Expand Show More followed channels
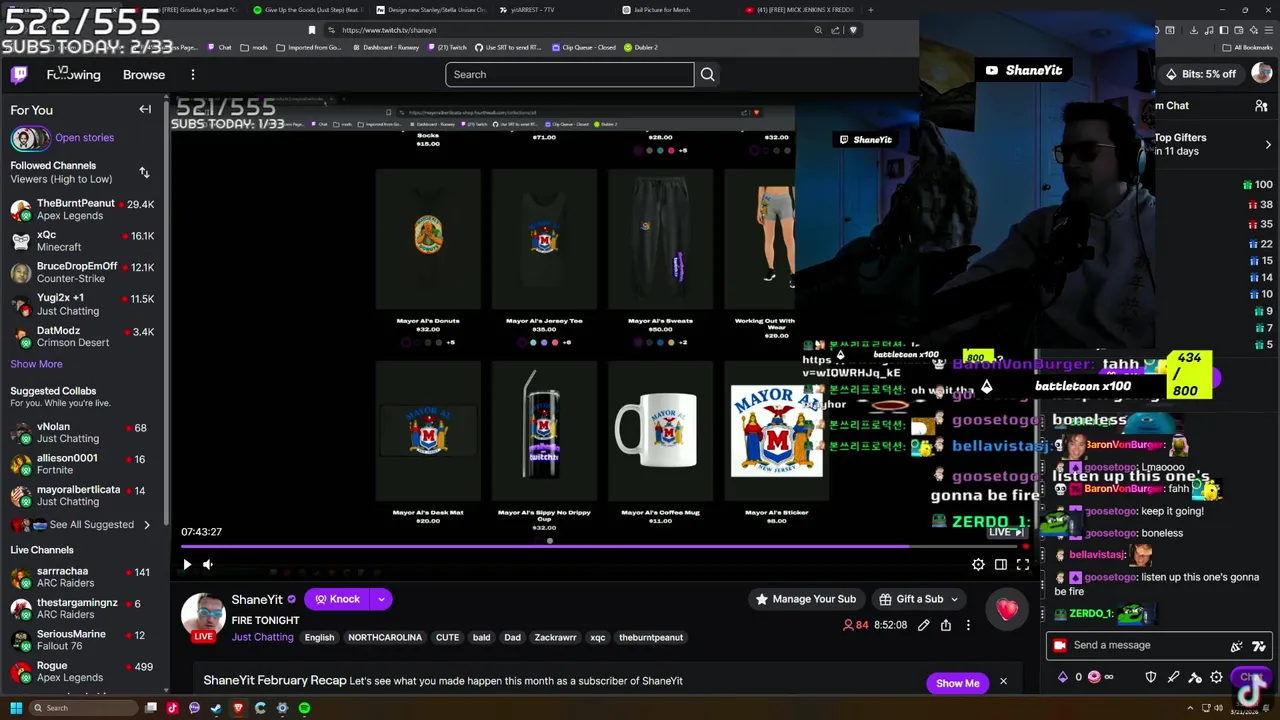This screenshot has height=720, width=1280. click(36, 364)
